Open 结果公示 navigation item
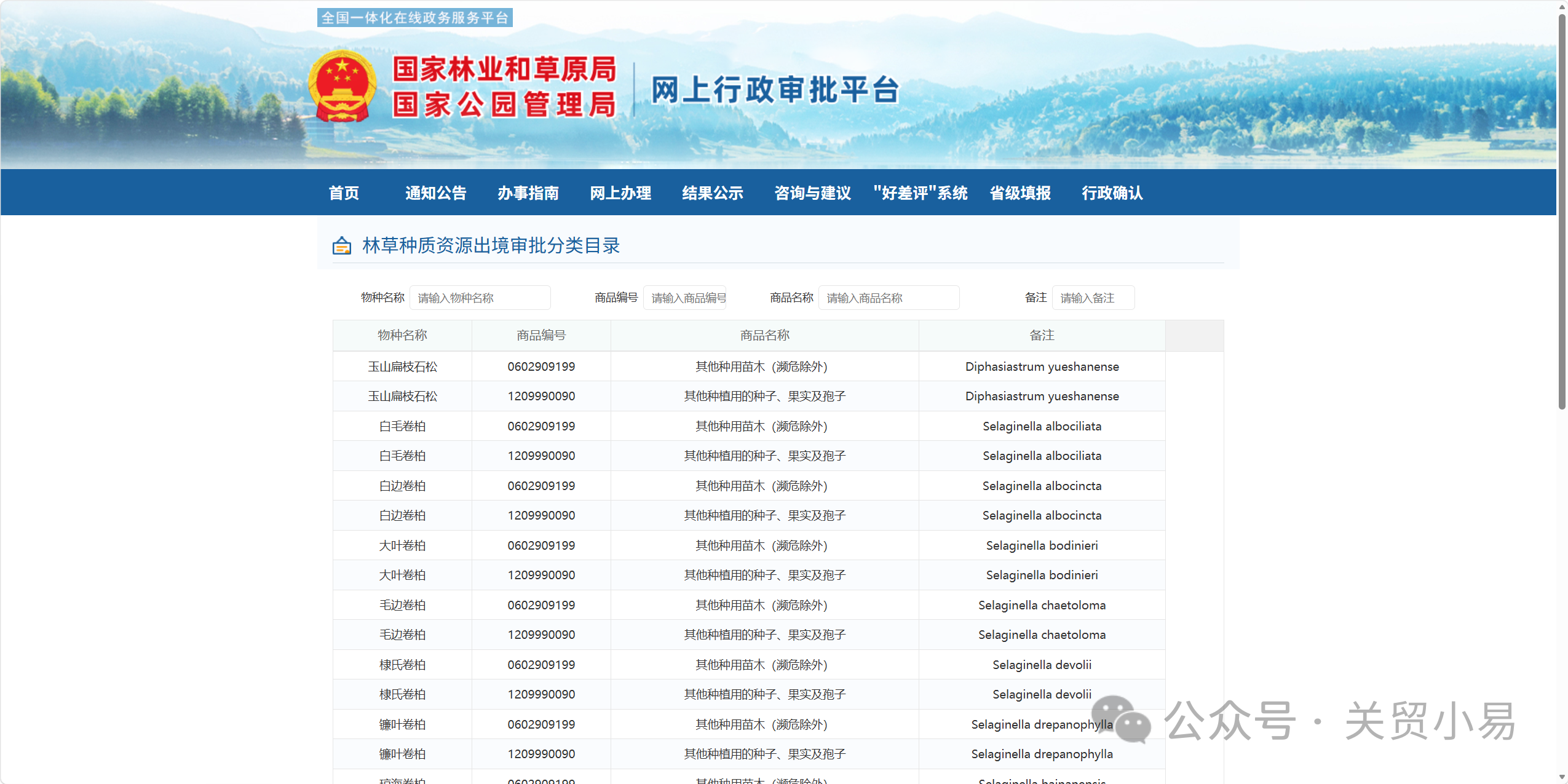The image size is (1568, 784). tap(713, 193)
